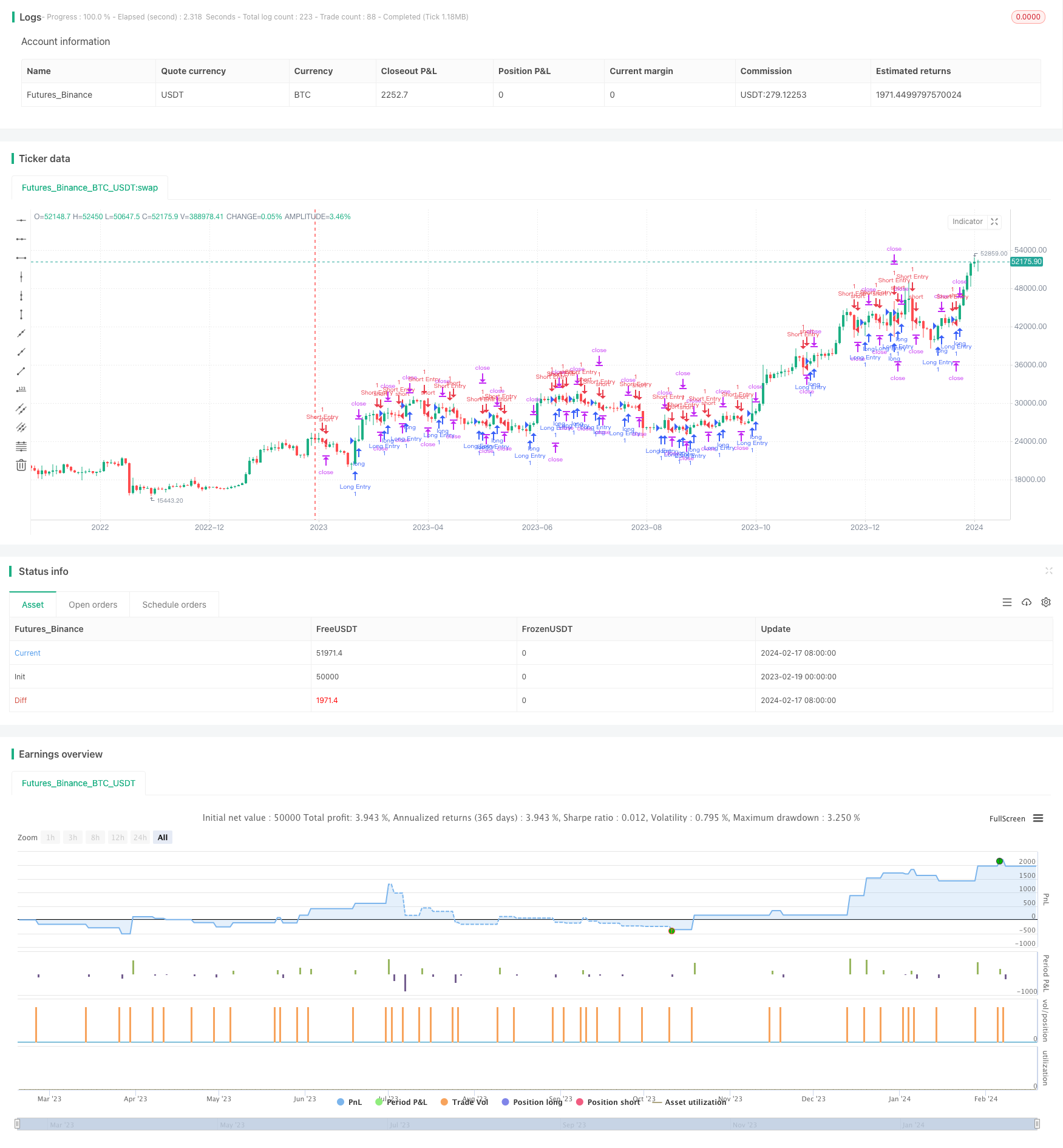Screen dimensions: 1063x1148
Task: Switch to the Asset tab
Action: point(33,605)
